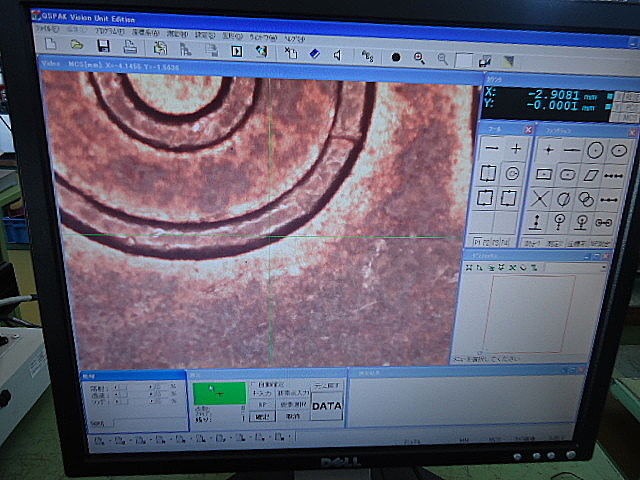Click the Print toolbar icon
The height and width of the screenshot is (480, 640).
point(130,47)
